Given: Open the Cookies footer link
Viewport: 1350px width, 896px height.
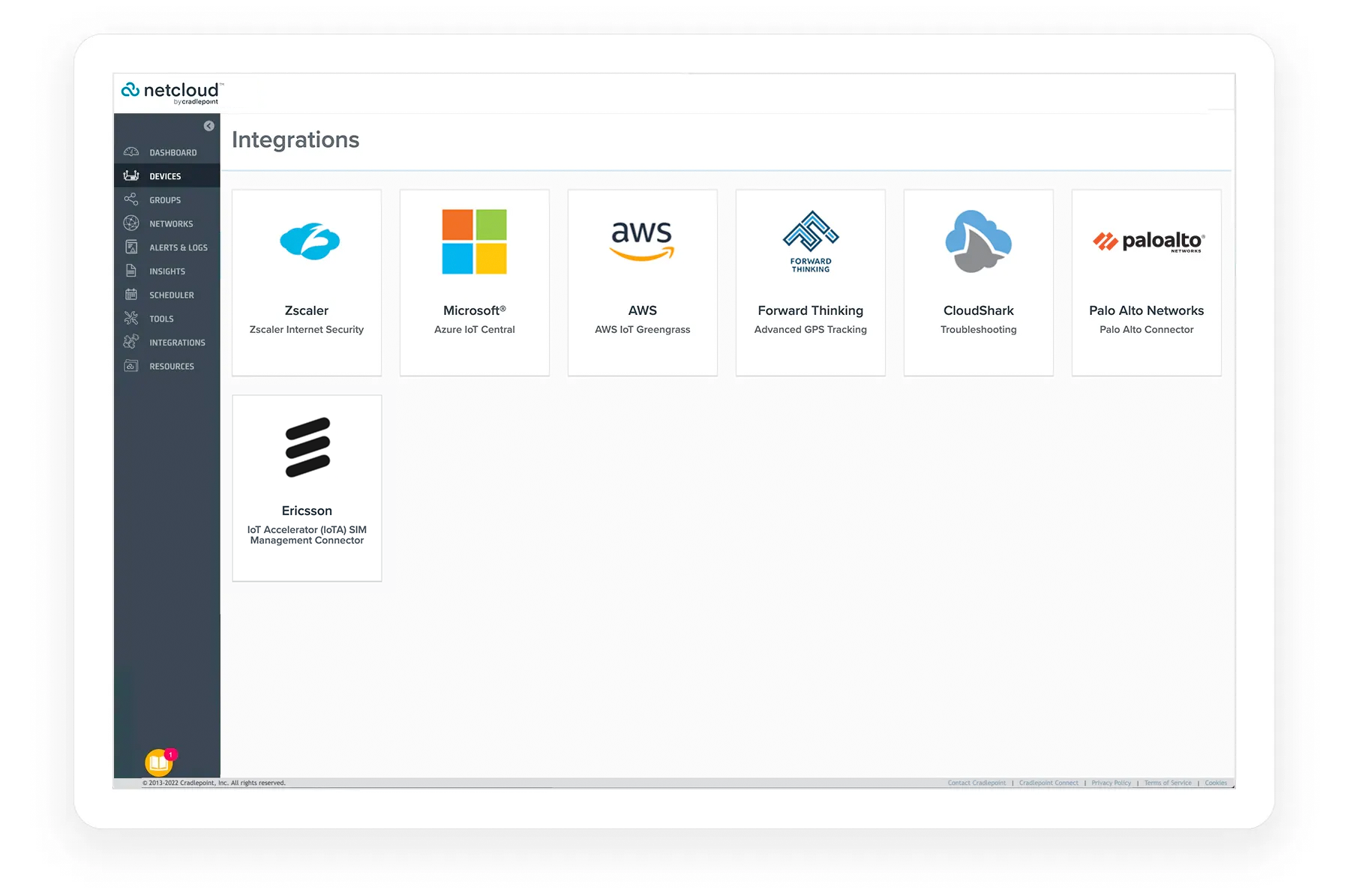Looking at the screenshot, I should tap(1216, 783).
